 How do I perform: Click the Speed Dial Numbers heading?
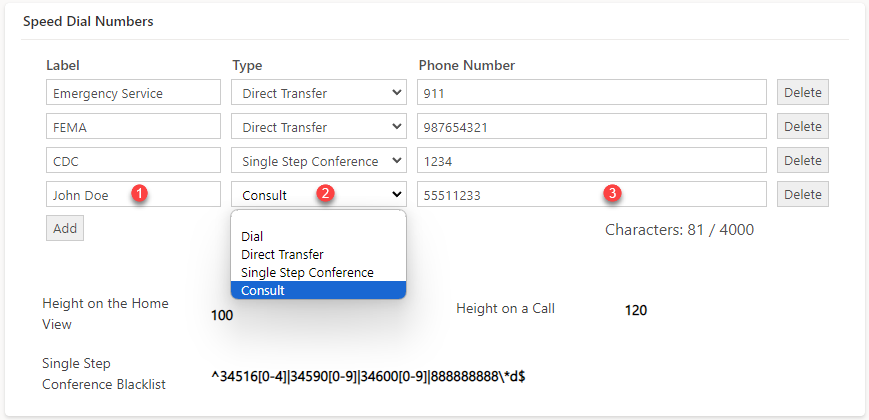tap(88, 22)
